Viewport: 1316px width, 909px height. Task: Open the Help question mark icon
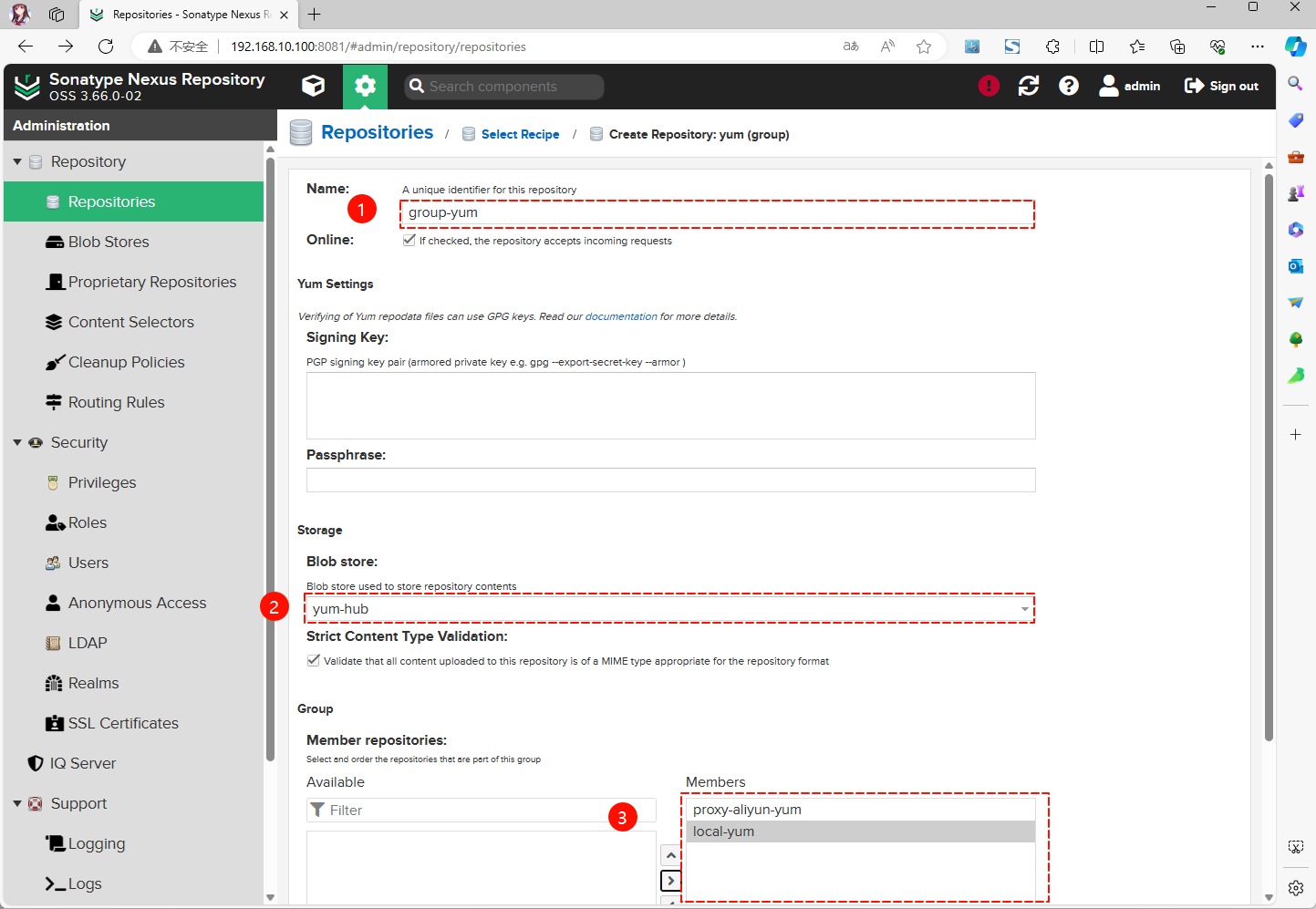tap(1069, 86)
